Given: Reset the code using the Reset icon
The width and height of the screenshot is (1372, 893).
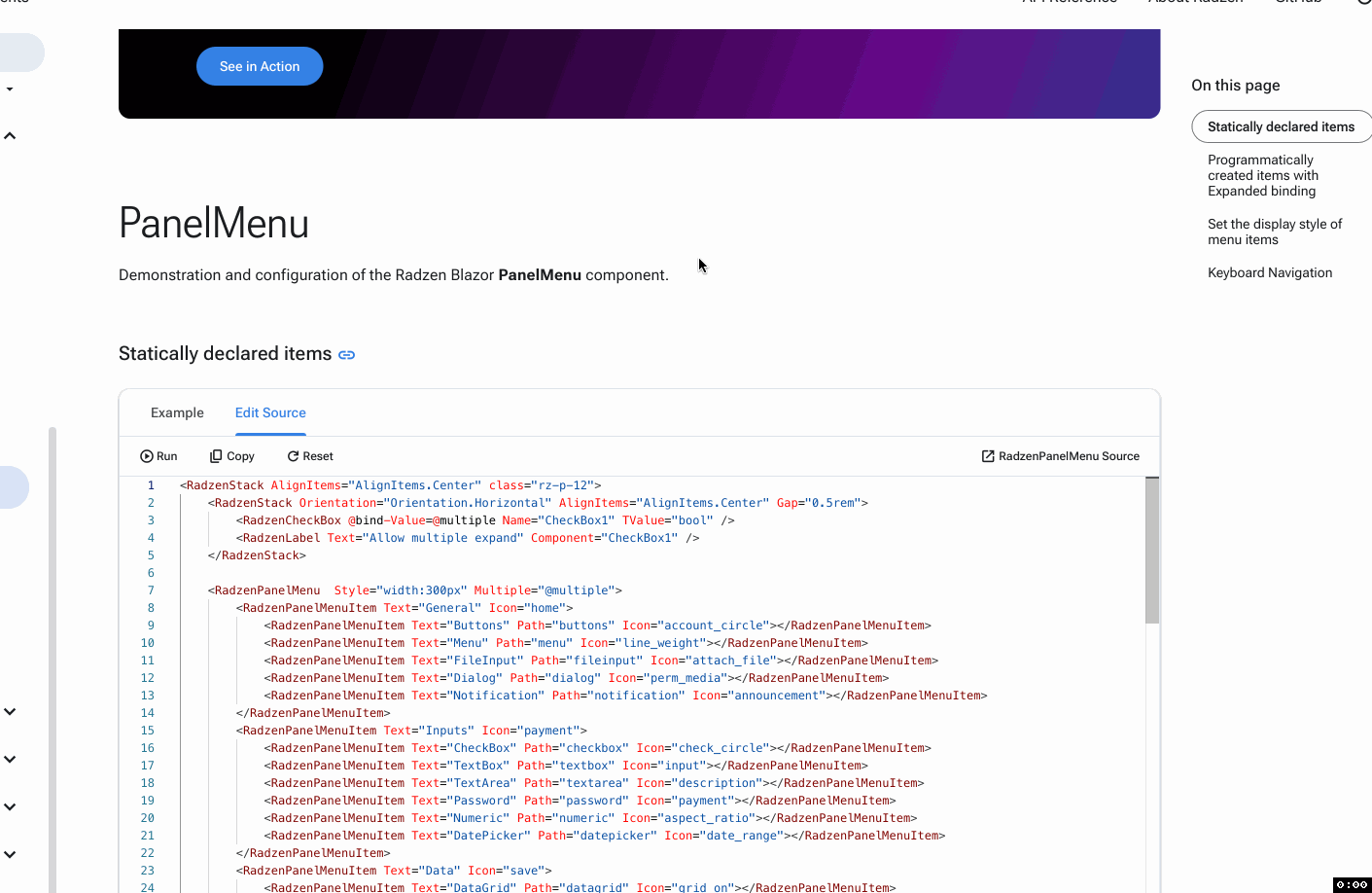Looking at the screenshot, I should pyautogui.click(x=293, y=456).
